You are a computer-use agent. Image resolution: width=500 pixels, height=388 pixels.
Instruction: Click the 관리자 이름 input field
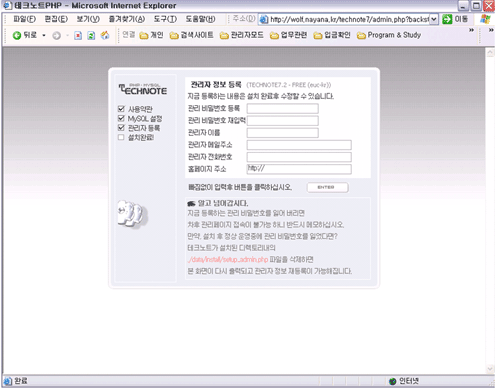tap(283, 133)
